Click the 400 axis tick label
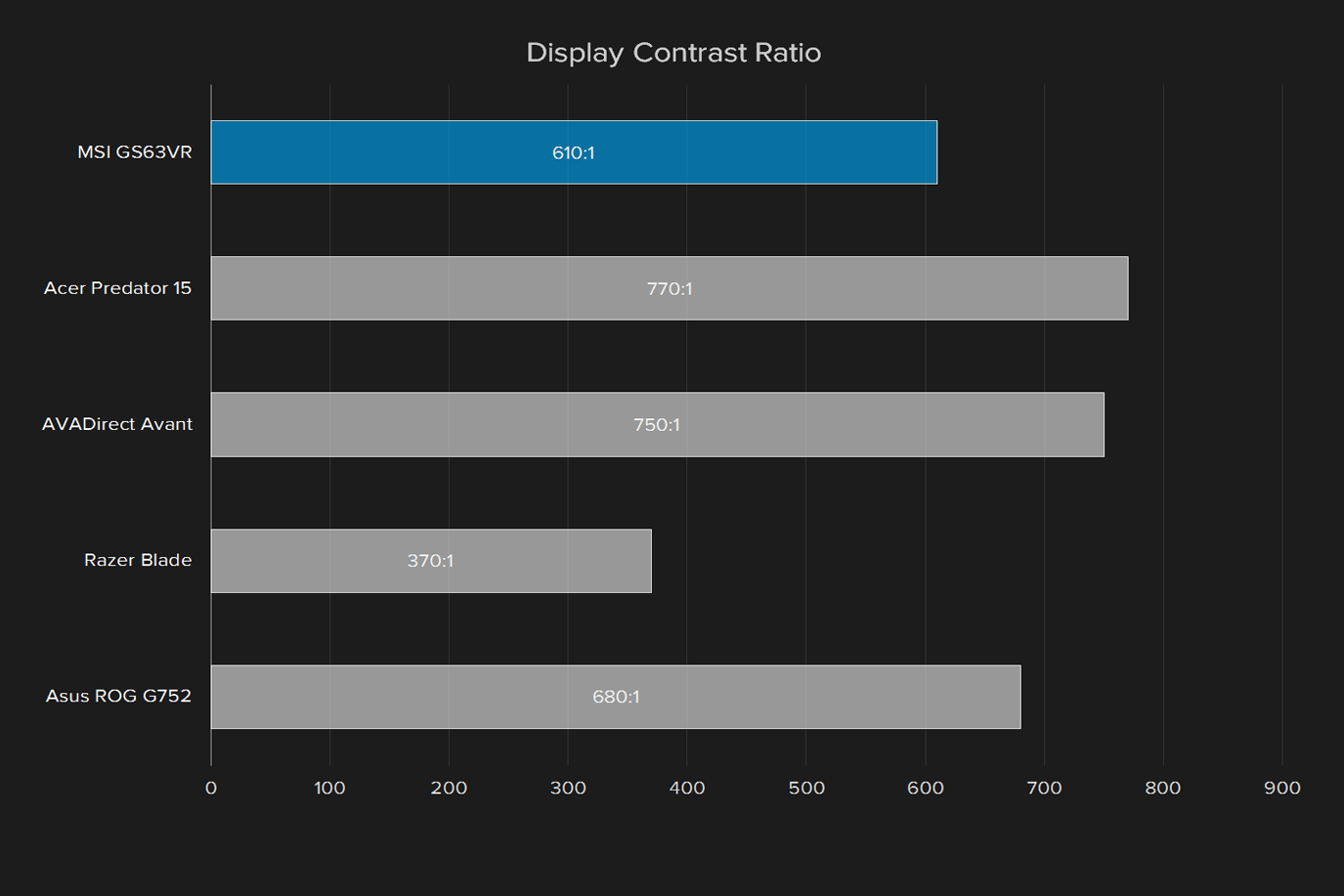Viewport: 1344px width, 896px height. 687,788
